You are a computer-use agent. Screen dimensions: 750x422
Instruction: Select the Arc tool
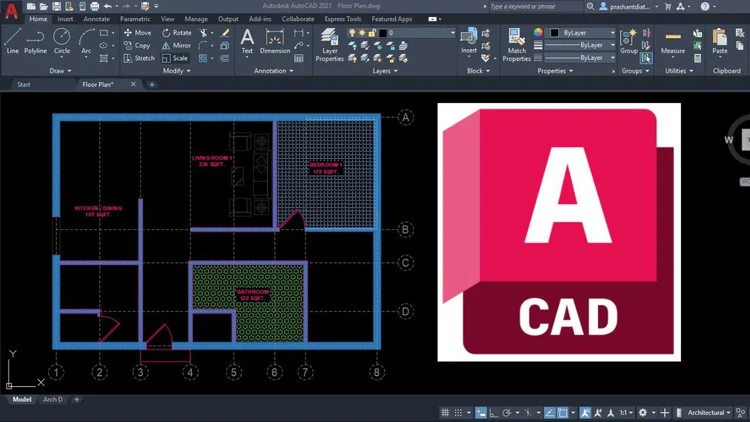click(x=86, y=41)
